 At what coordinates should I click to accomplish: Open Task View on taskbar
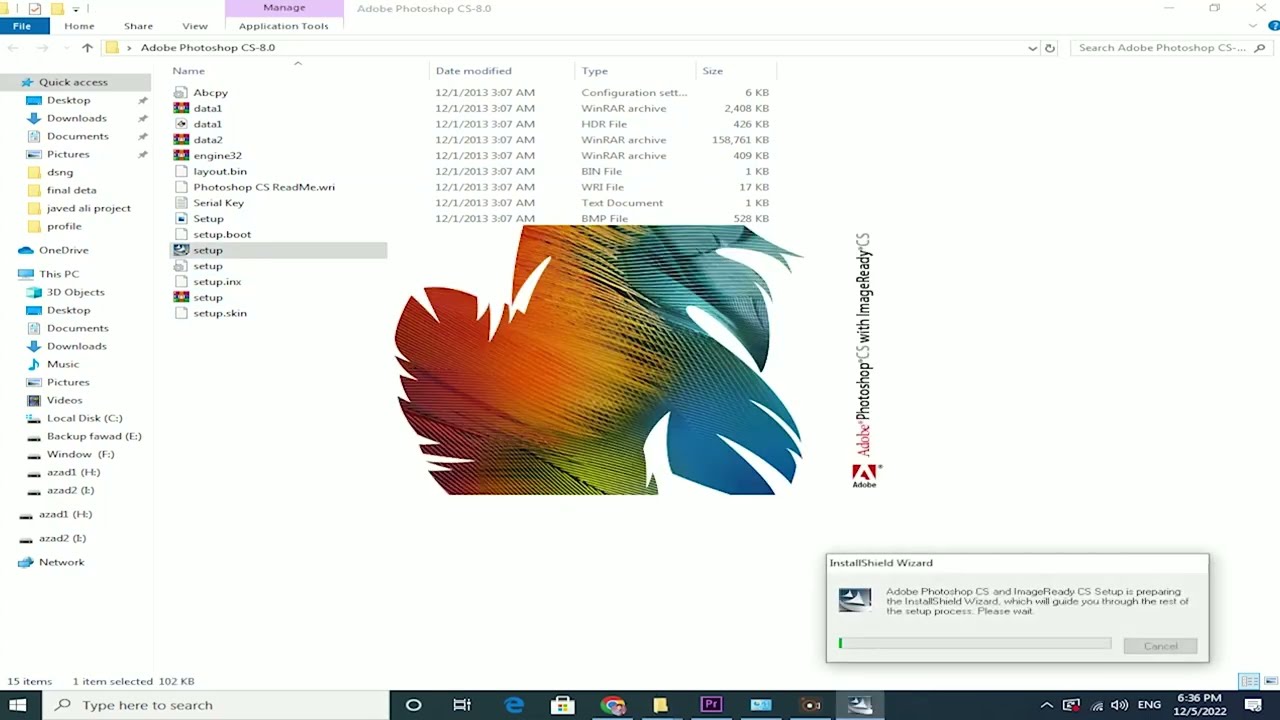(x=462, y=705)
